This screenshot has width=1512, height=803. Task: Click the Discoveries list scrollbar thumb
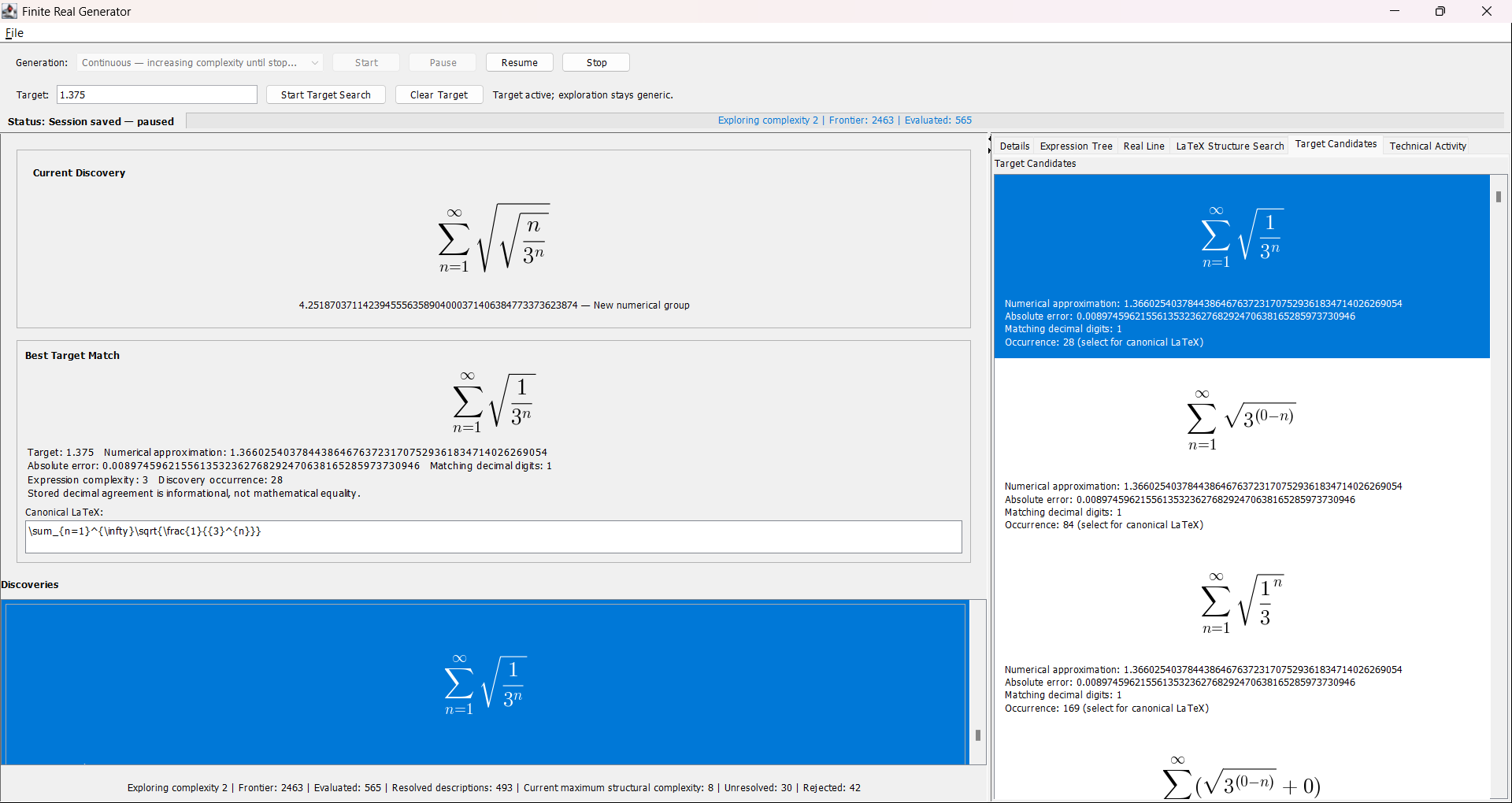click(978, 735)
